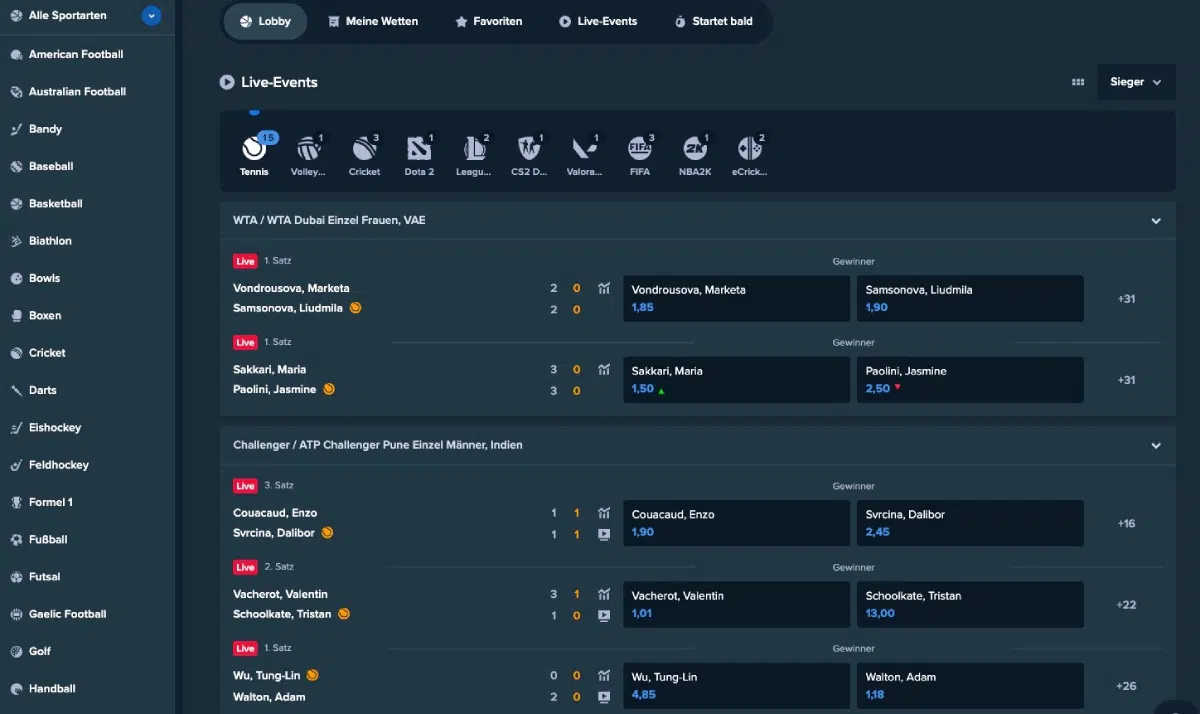The image size is (1200, 714).
Task: Open the Favoriten tab
Action: (489, 21)
